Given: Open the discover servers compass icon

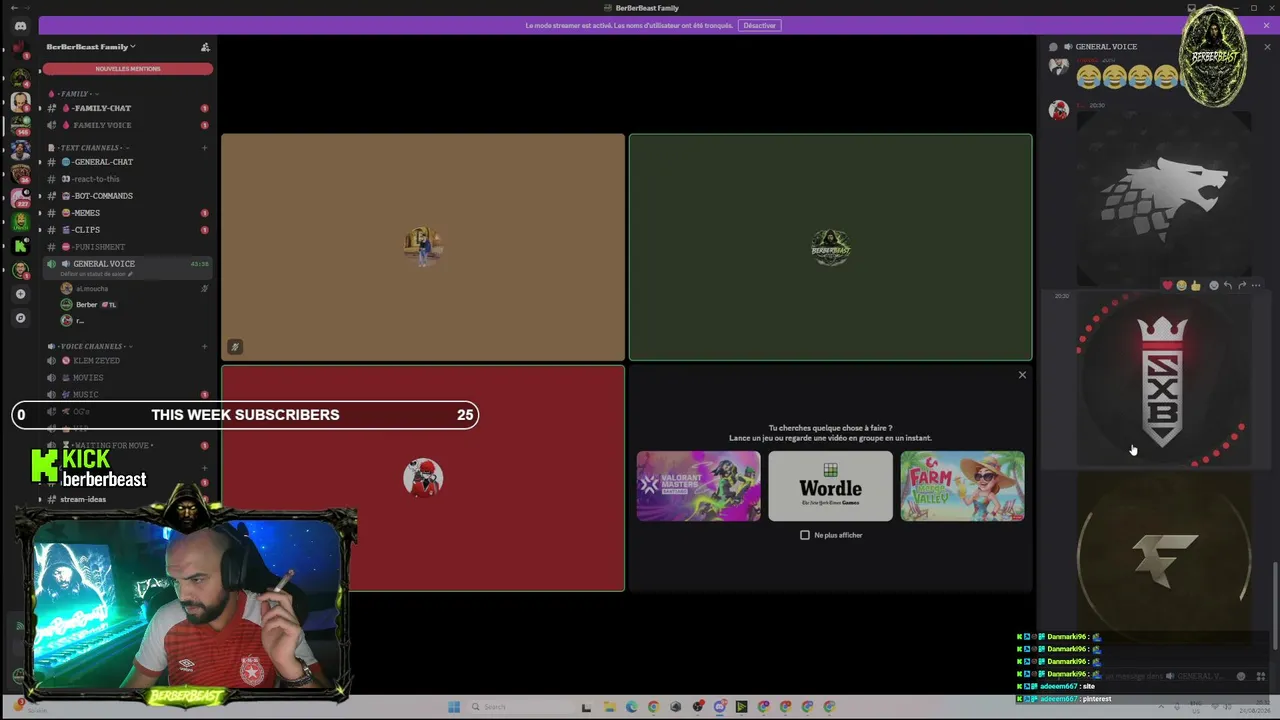Looking at the screenshot, I should (20, 318).
